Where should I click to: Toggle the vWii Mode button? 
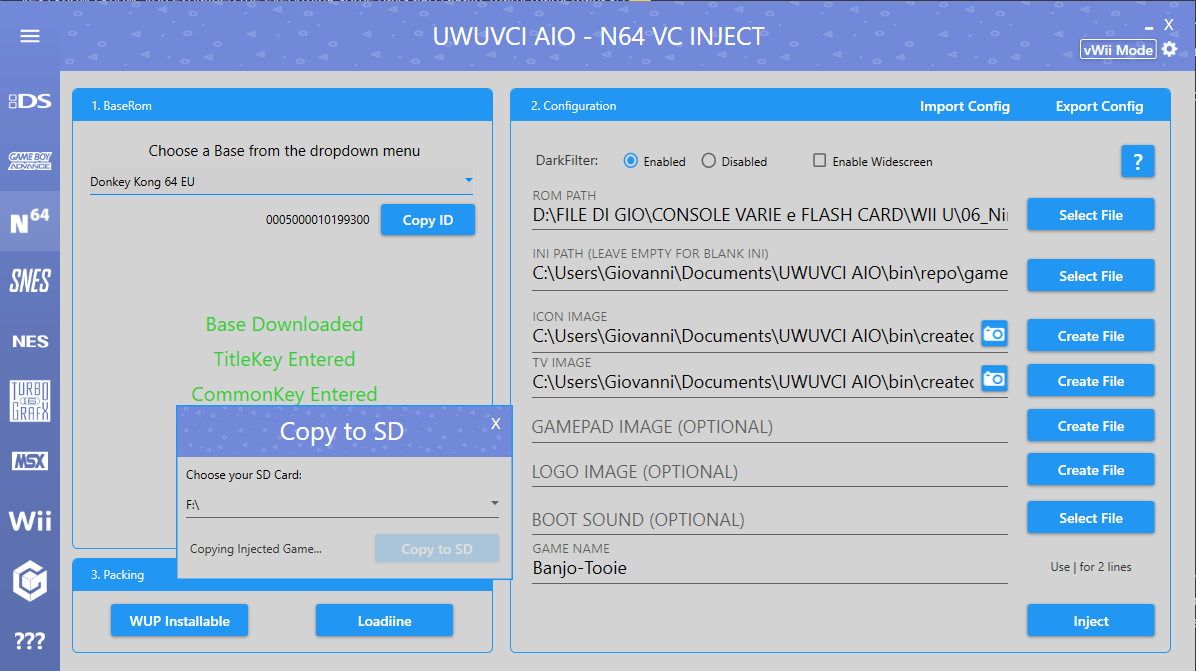point(1118,50)
